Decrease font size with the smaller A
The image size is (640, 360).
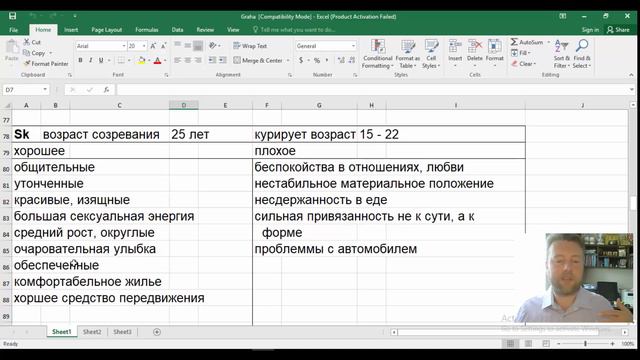click(x=163, y=46)
